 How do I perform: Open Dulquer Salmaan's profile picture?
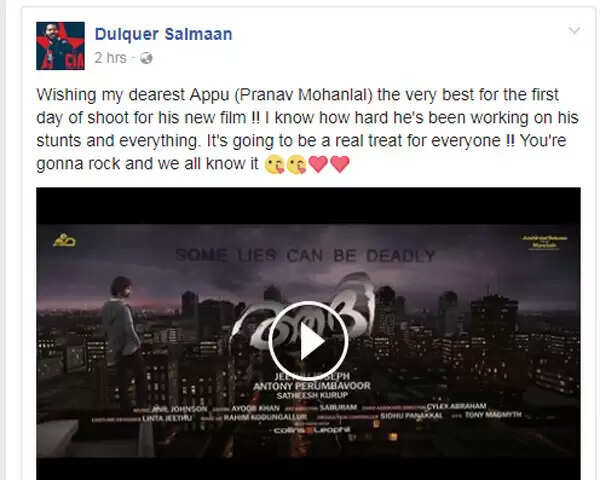(x=60, y=46)
